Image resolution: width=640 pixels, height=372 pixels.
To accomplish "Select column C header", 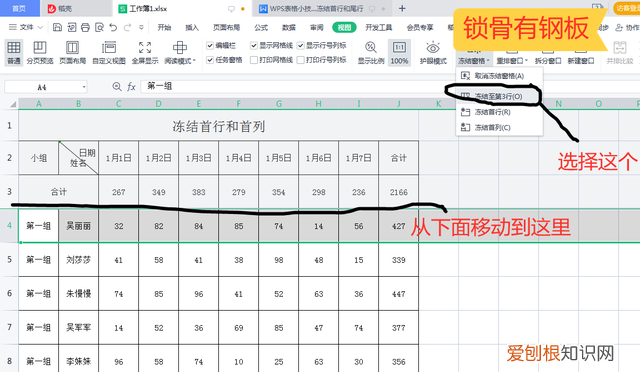I will pyautogui.click(x=118, y=104).
